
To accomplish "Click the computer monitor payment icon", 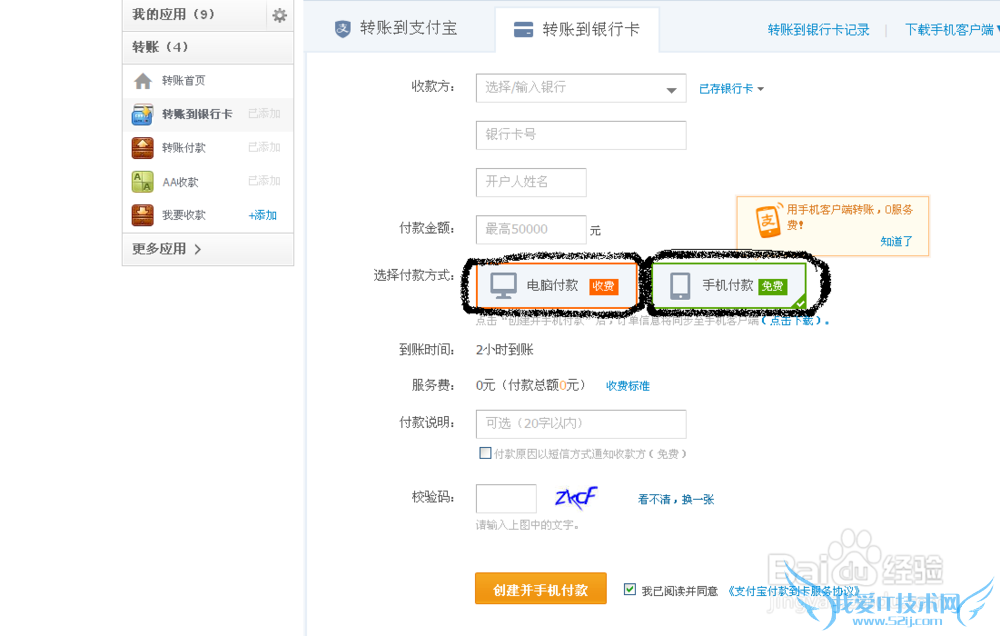I will click(503, 286).
